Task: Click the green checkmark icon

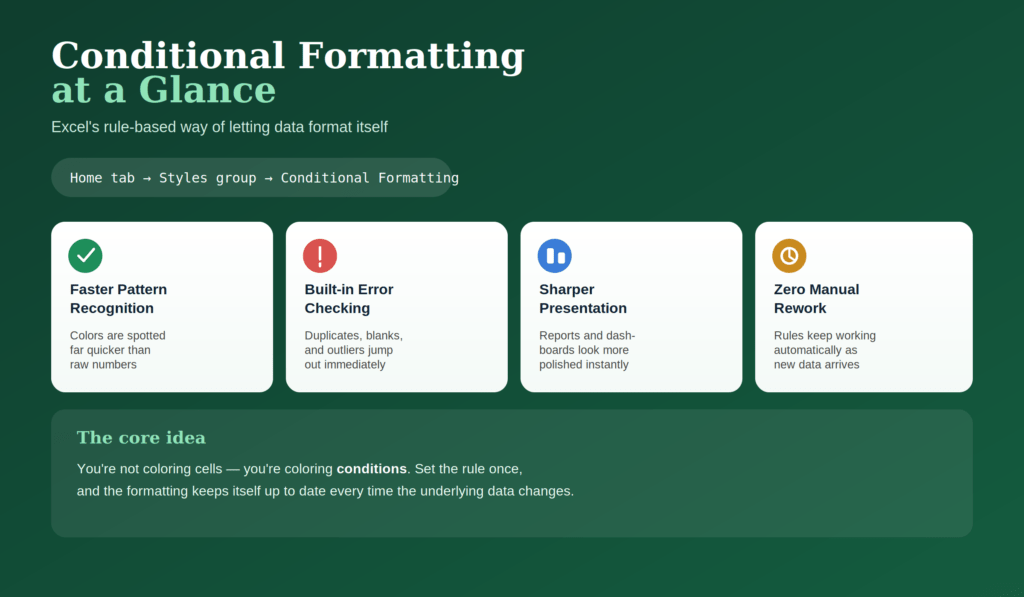Action: (x=86, y=255)
